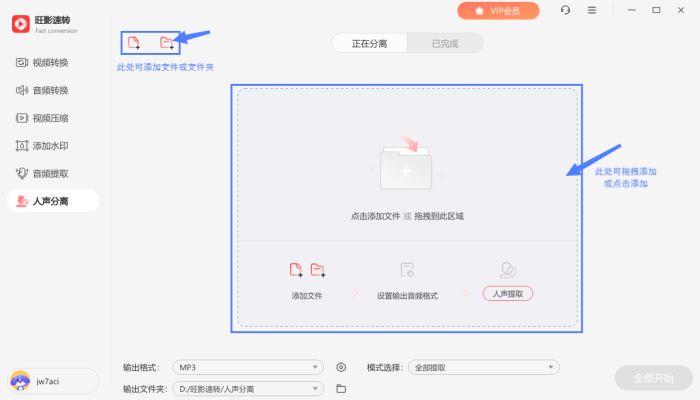Expand the 模式选择 全部提取 dropdown
700x400 pixels.
point(483,367)
